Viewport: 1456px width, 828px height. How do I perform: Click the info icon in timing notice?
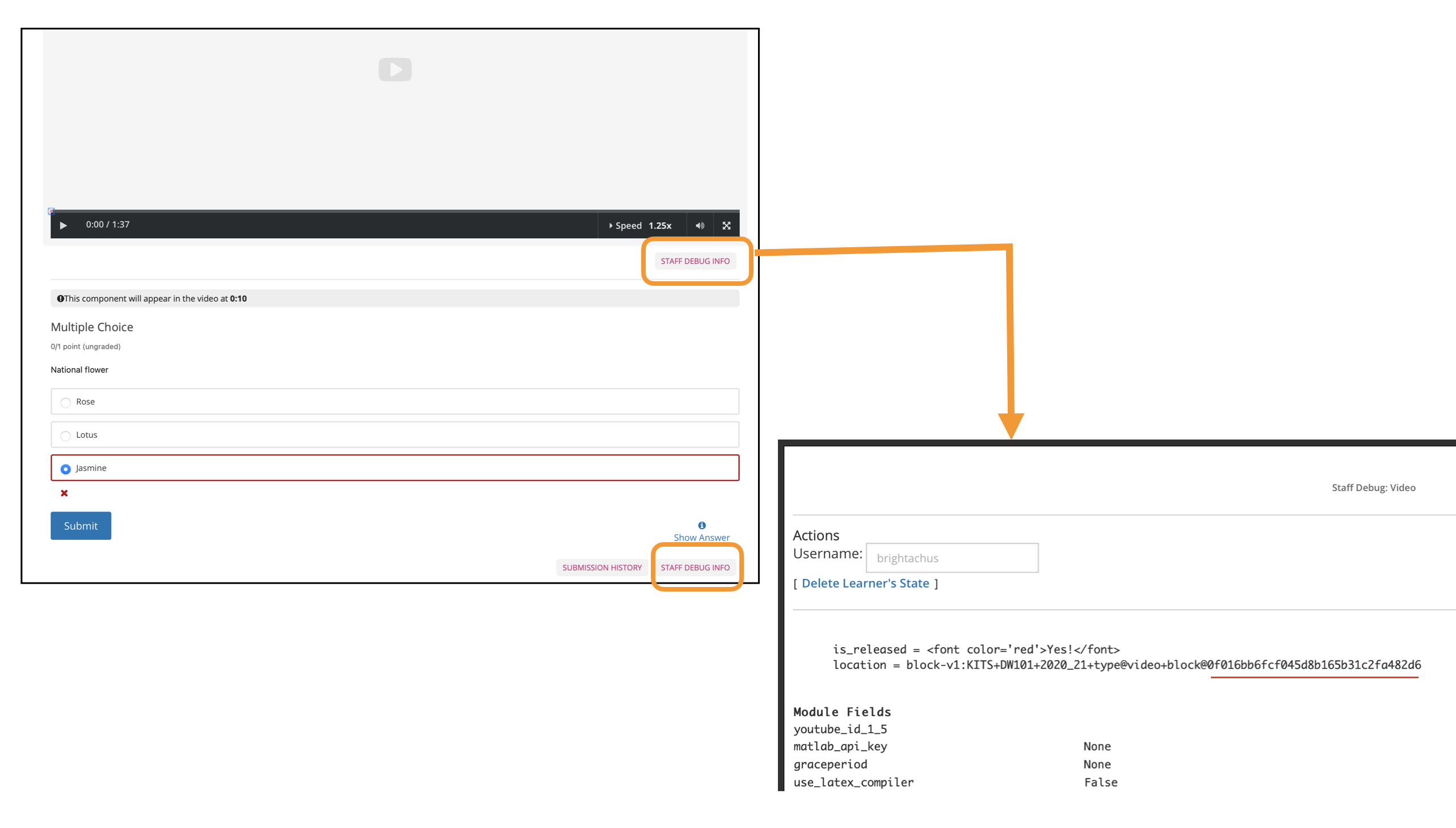pos(60,298)
